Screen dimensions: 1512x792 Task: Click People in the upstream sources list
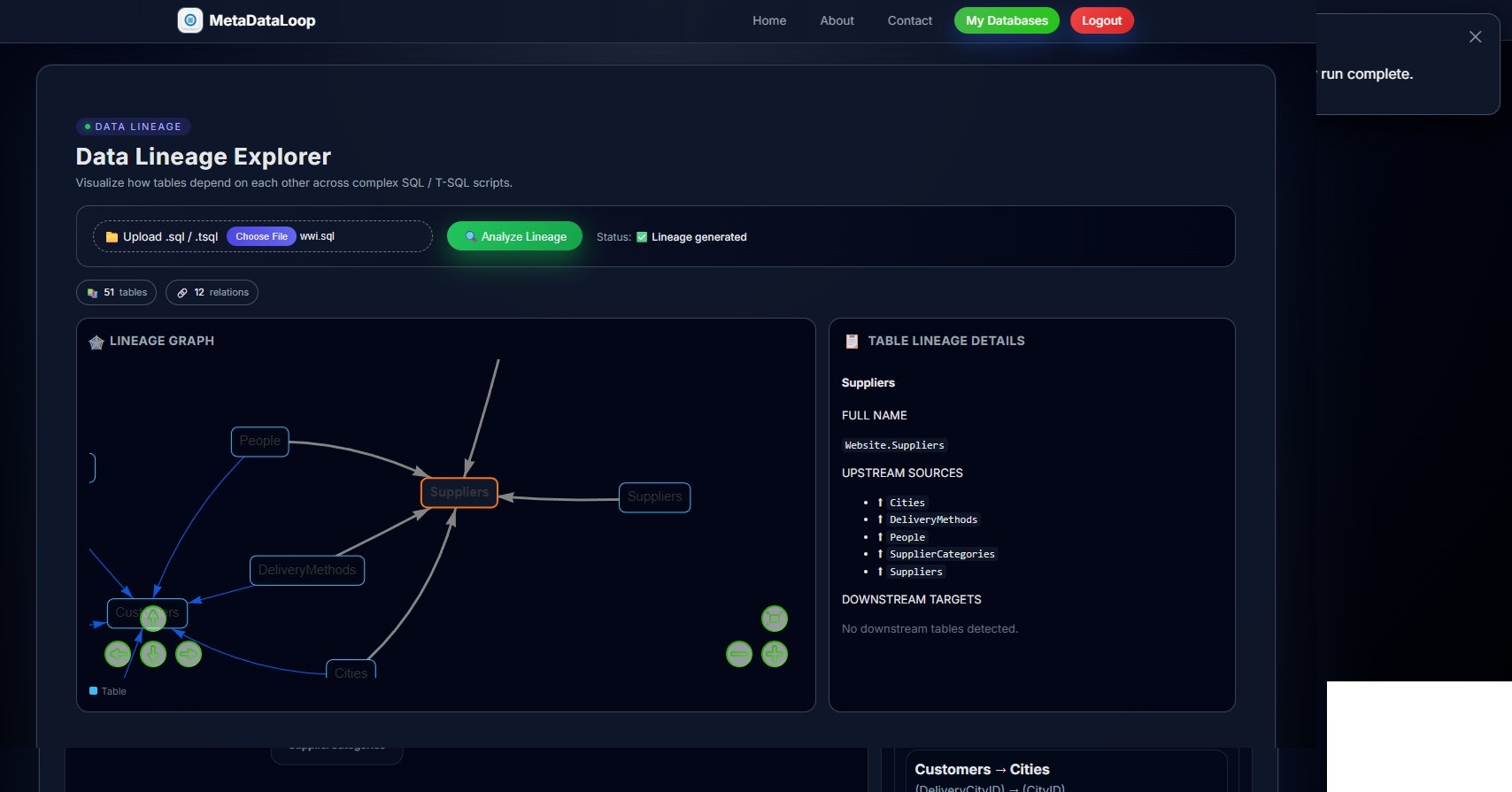(x=907, y=537)
